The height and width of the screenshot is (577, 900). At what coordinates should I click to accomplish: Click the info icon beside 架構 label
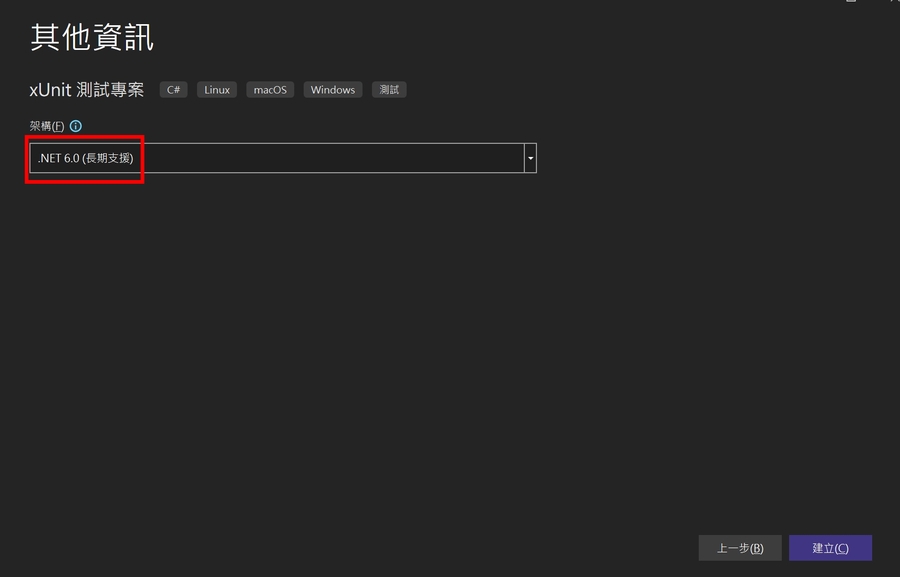[76, 126]
